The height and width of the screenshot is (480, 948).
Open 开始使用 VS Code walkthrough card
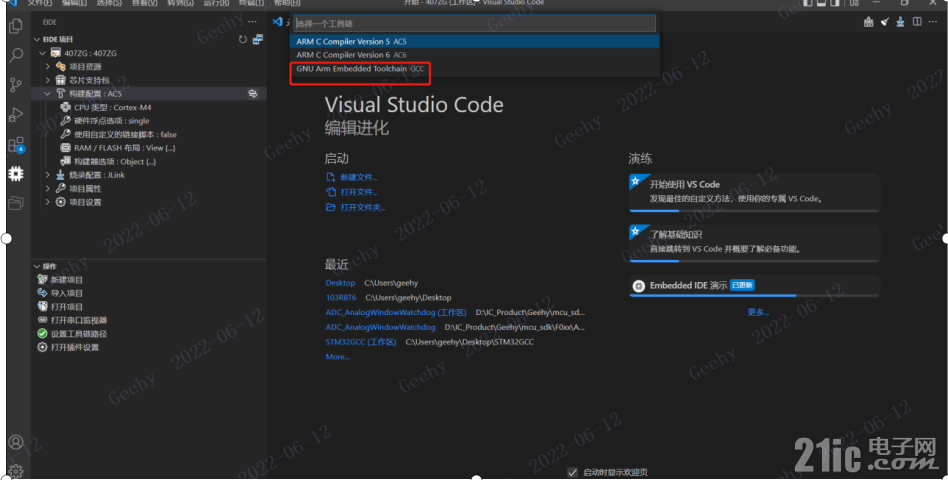point(754,192)
